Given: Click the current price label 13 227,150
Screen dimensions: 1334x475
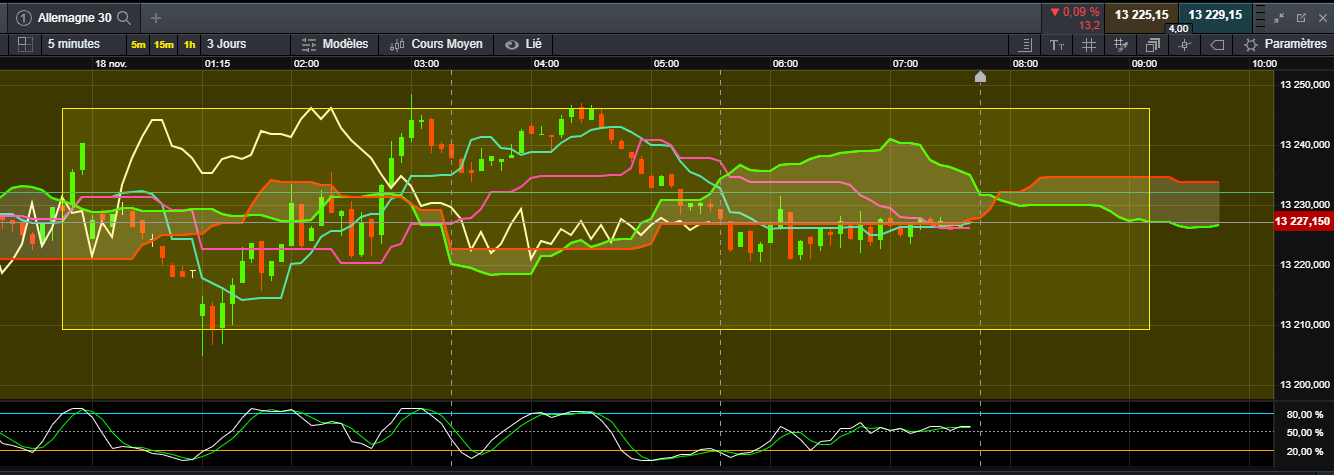Looking at the screenshot, I should (1303, 222).
